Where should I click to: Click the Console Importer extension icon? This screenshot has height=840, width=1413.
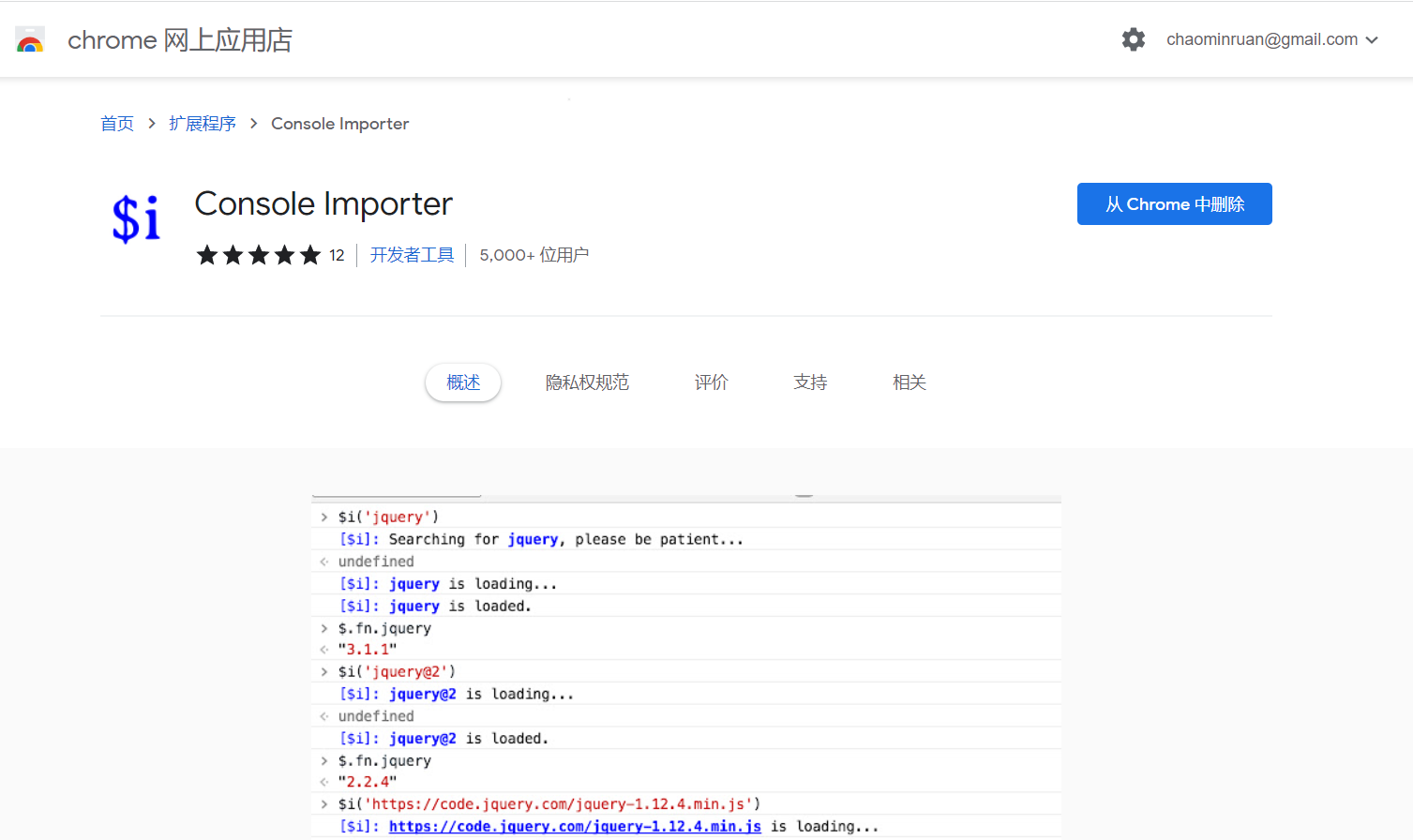tap(136, 218)
